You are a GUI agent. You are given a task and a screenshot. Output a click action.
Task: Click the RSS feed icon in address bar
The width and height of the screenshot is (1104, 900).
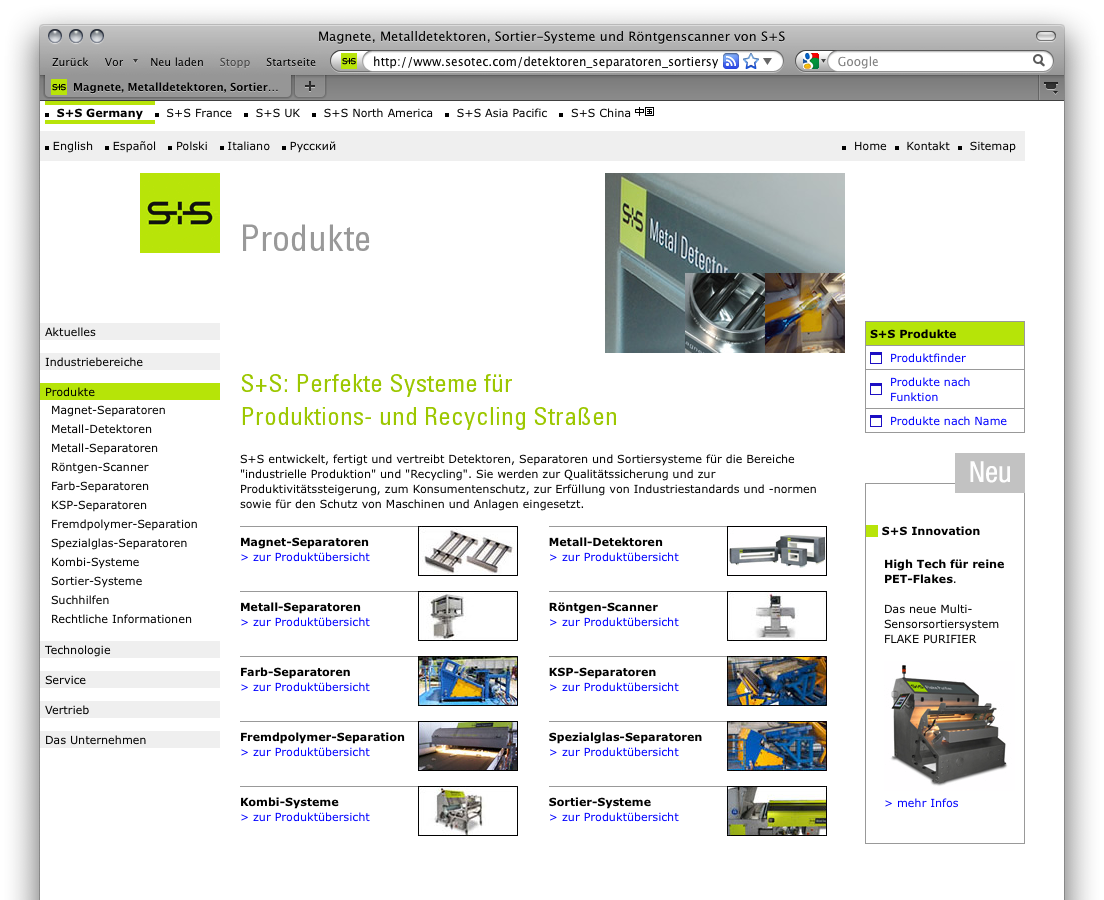[x=731, y=61]
